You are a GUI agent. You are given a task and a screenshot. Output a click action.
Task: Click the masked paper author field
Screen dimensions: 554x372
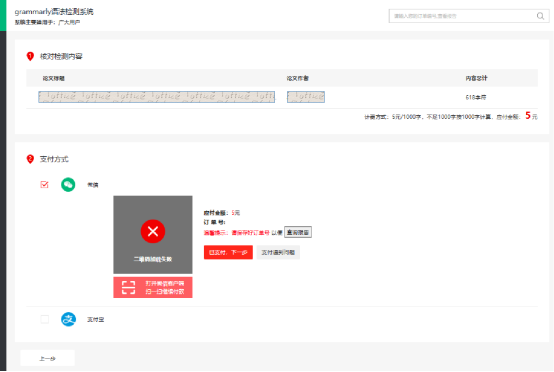click(x=306, y=97)
